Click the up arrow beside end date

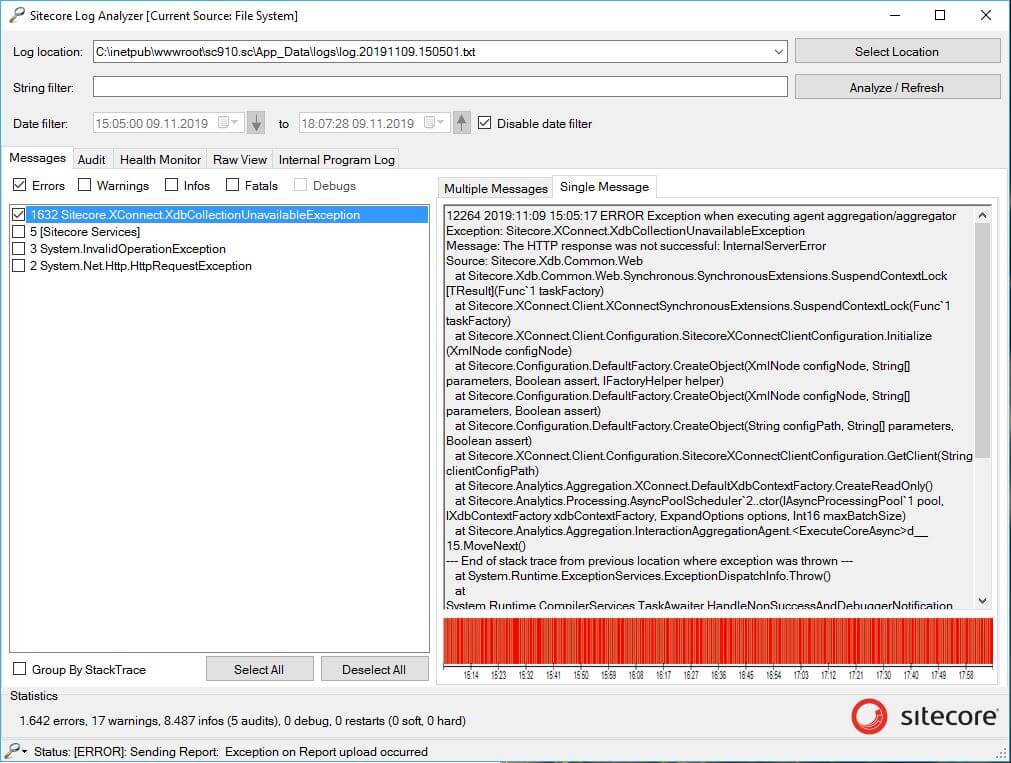click(461, 123)
